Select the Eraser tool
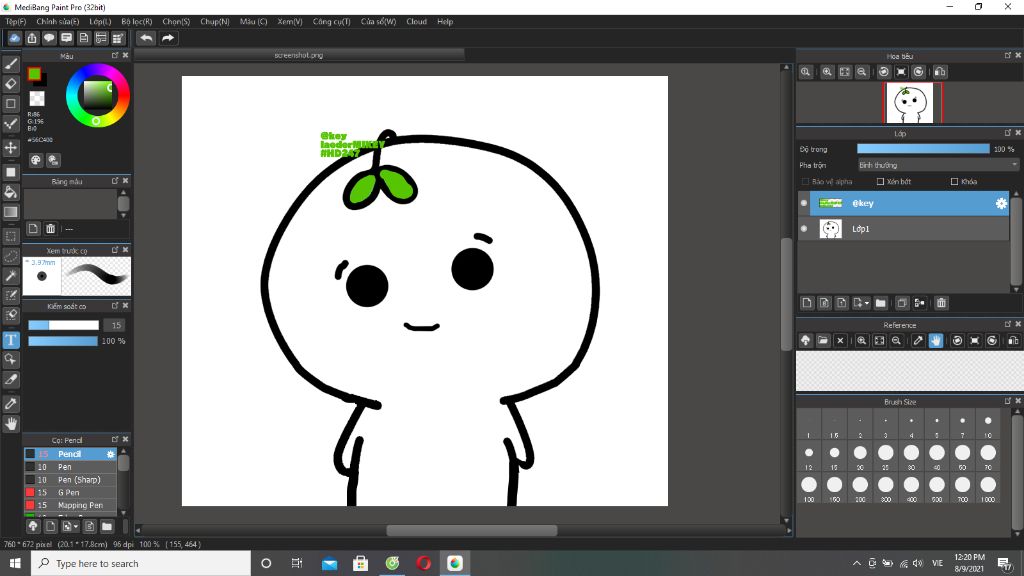The height and width of the screenshot is (576, 1024). click(11, 84)
